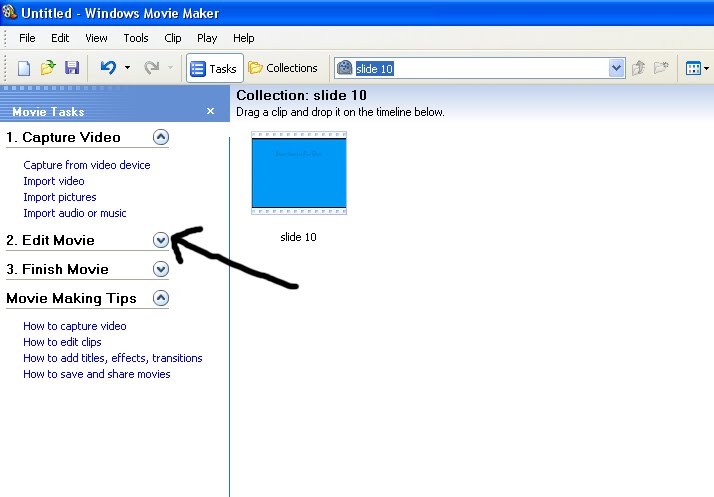Open the File menu

click(27, 38)
